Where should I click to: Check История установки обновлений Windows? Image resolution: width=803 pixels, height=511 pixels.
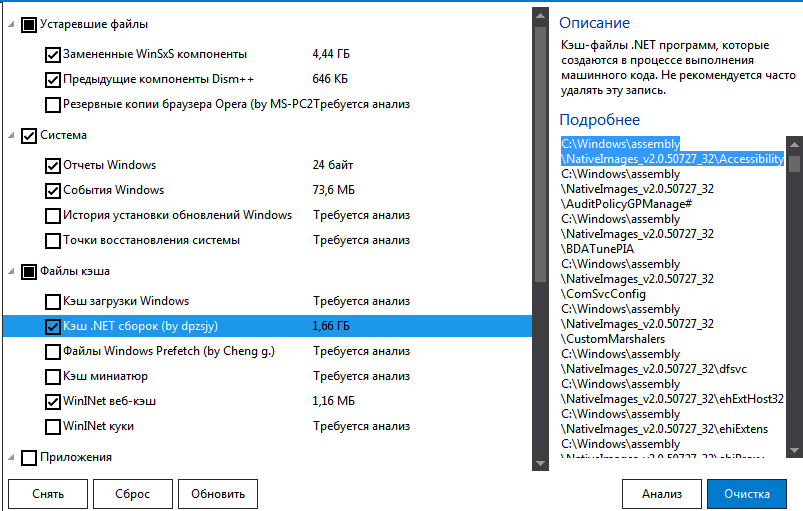click(53, 215)
